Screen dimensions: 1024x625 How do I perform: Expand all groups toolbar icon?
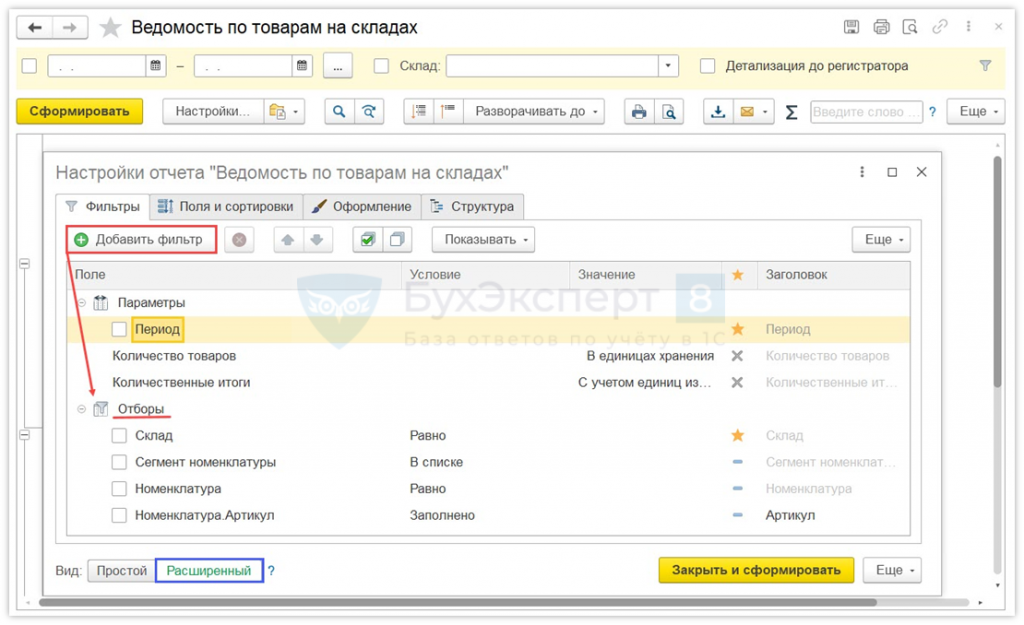(448, 112)
